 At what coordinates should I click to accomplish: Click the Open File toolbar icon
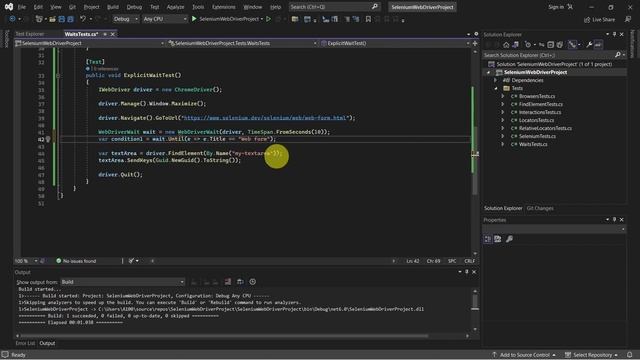point(52,19)
